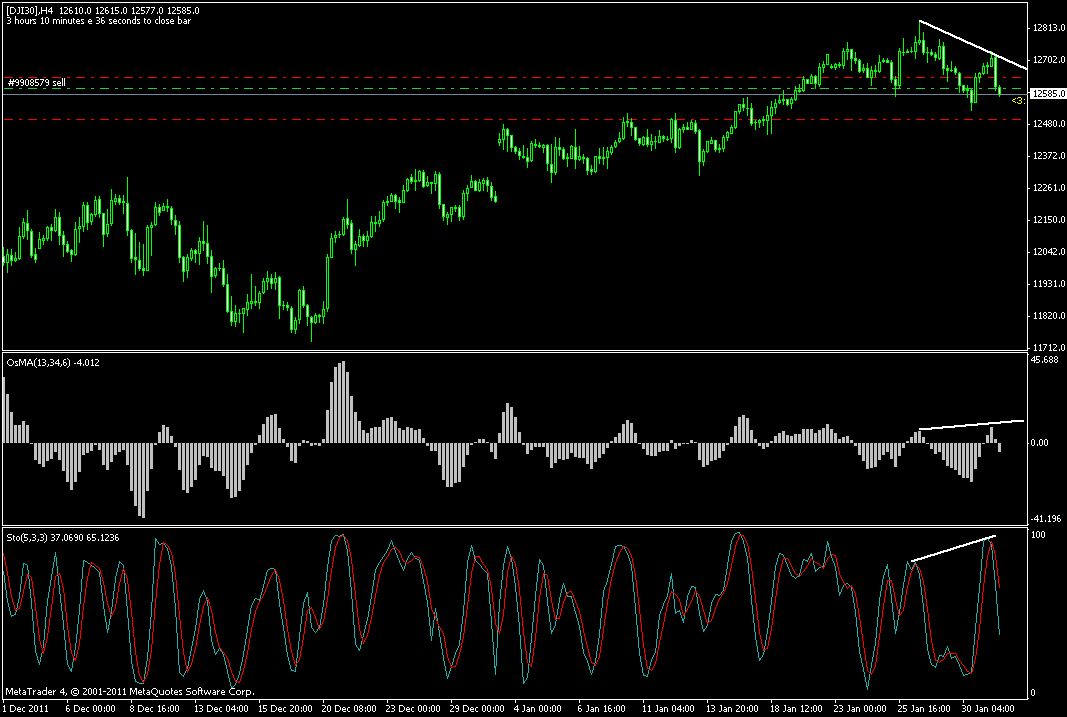Click the OsMA(13,34,6) indicator label

[53, 363]
